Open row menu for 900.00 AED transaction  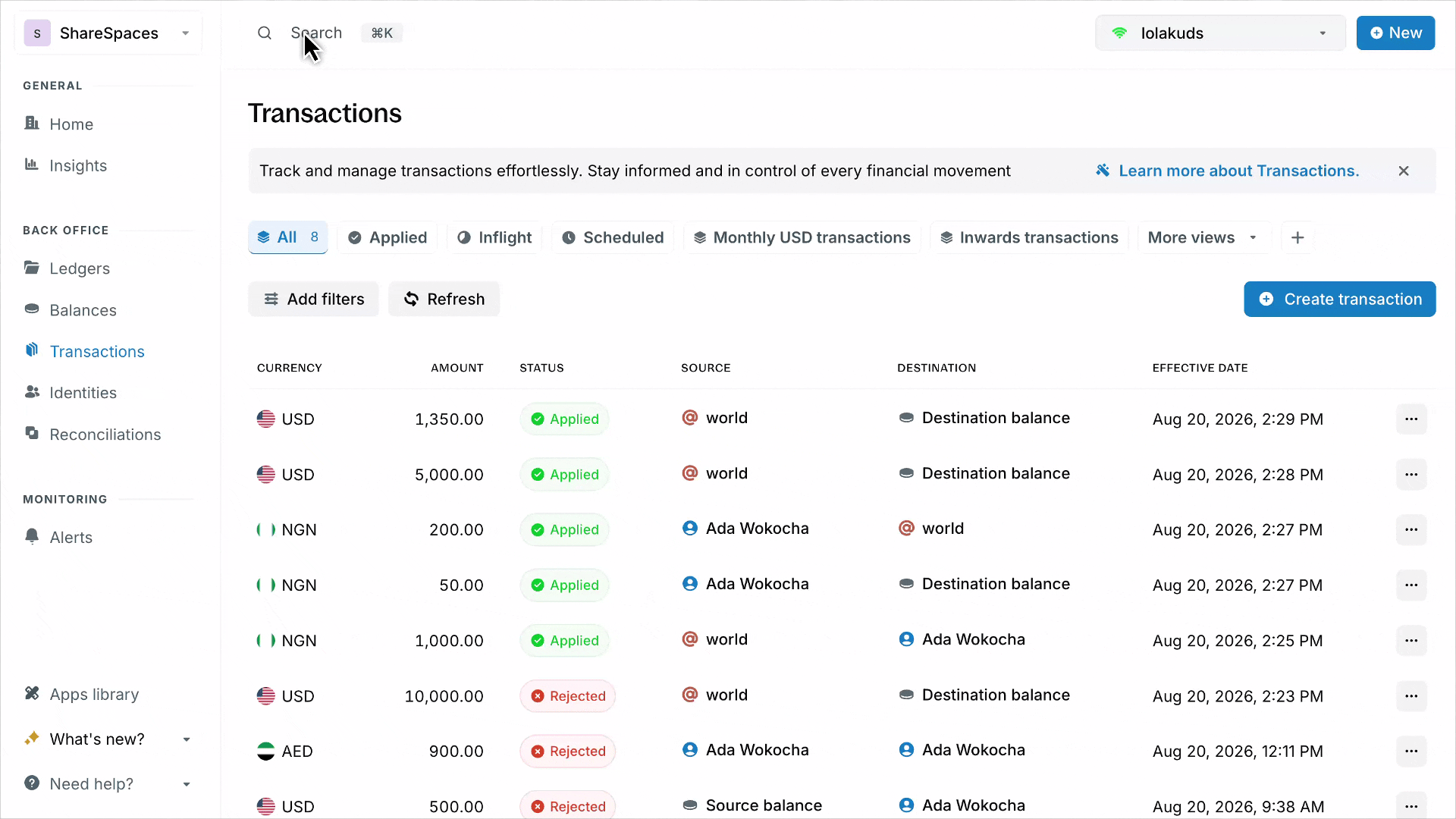(x=1411, y=752)
